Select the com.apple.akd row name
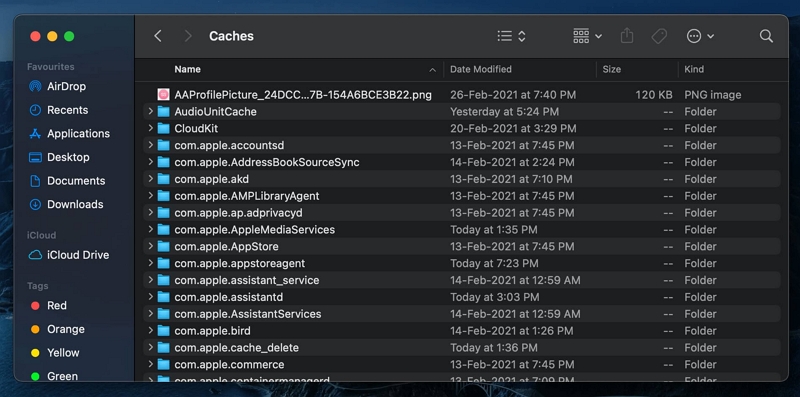800x397 pixels. coord(211,179)
